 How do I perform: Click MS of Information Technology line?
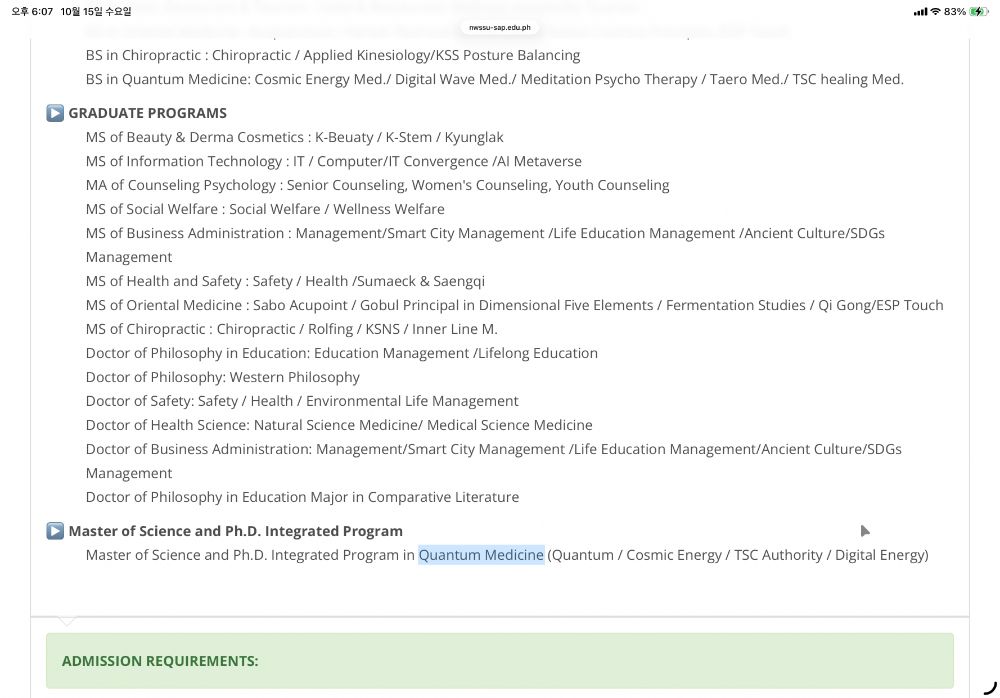click(334, 161)
